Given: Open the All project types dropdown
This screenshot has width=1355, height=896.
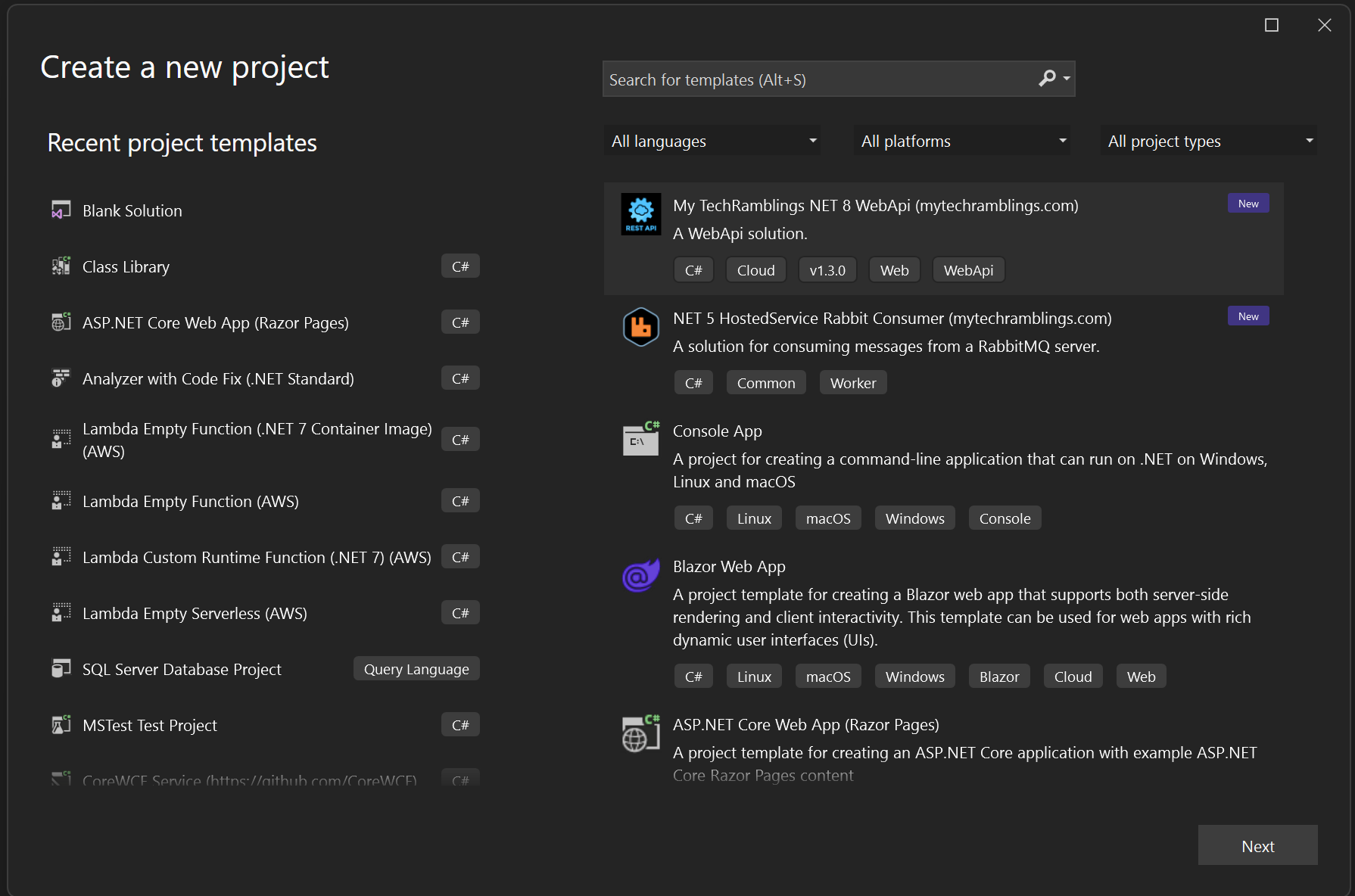Looking at the screenshot, I should click(1209, 141).
